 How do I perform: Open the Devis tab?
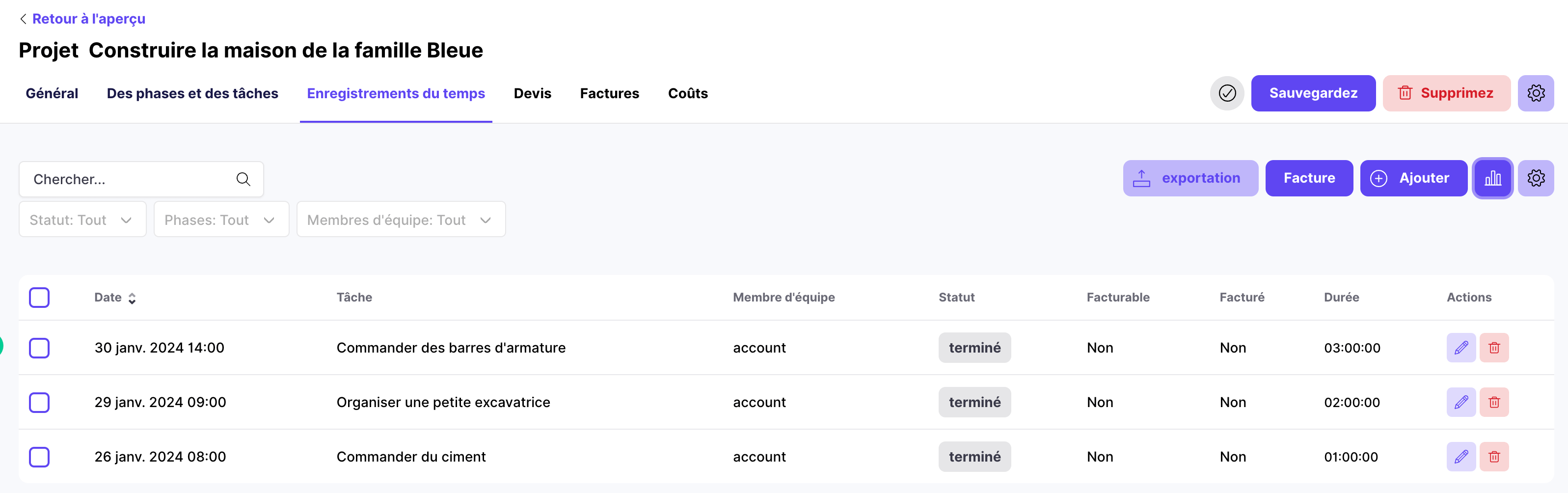(x=532, y=93)
